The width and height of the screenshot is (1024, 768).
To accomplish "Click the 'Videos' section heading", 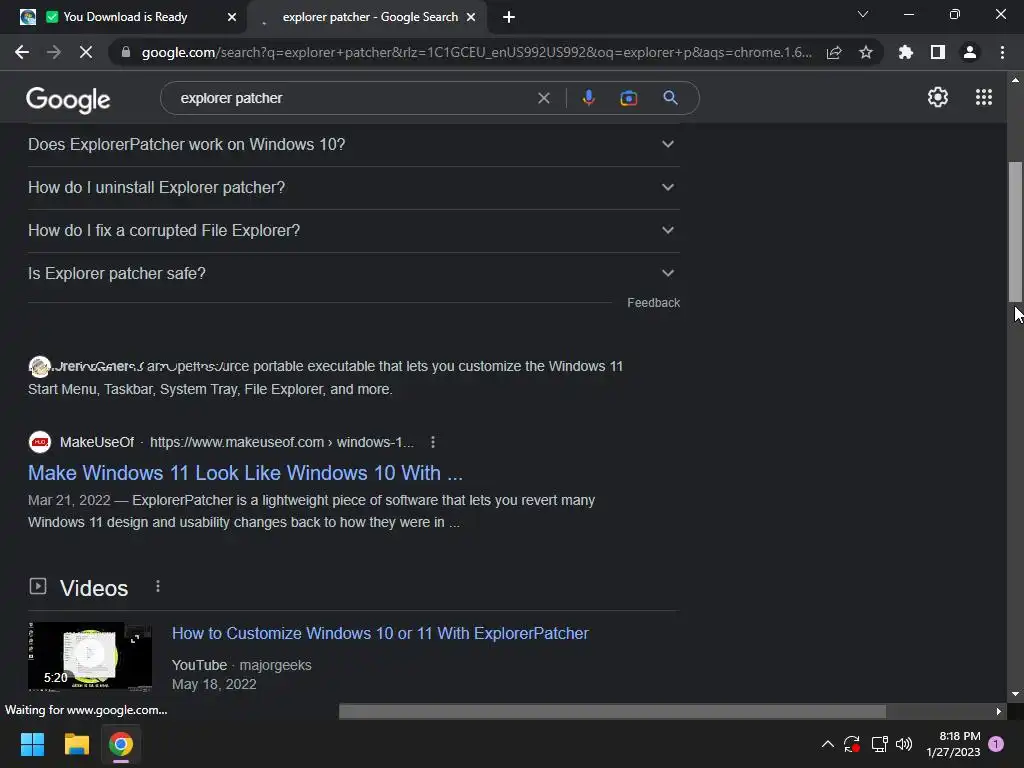I will point(94,588).
